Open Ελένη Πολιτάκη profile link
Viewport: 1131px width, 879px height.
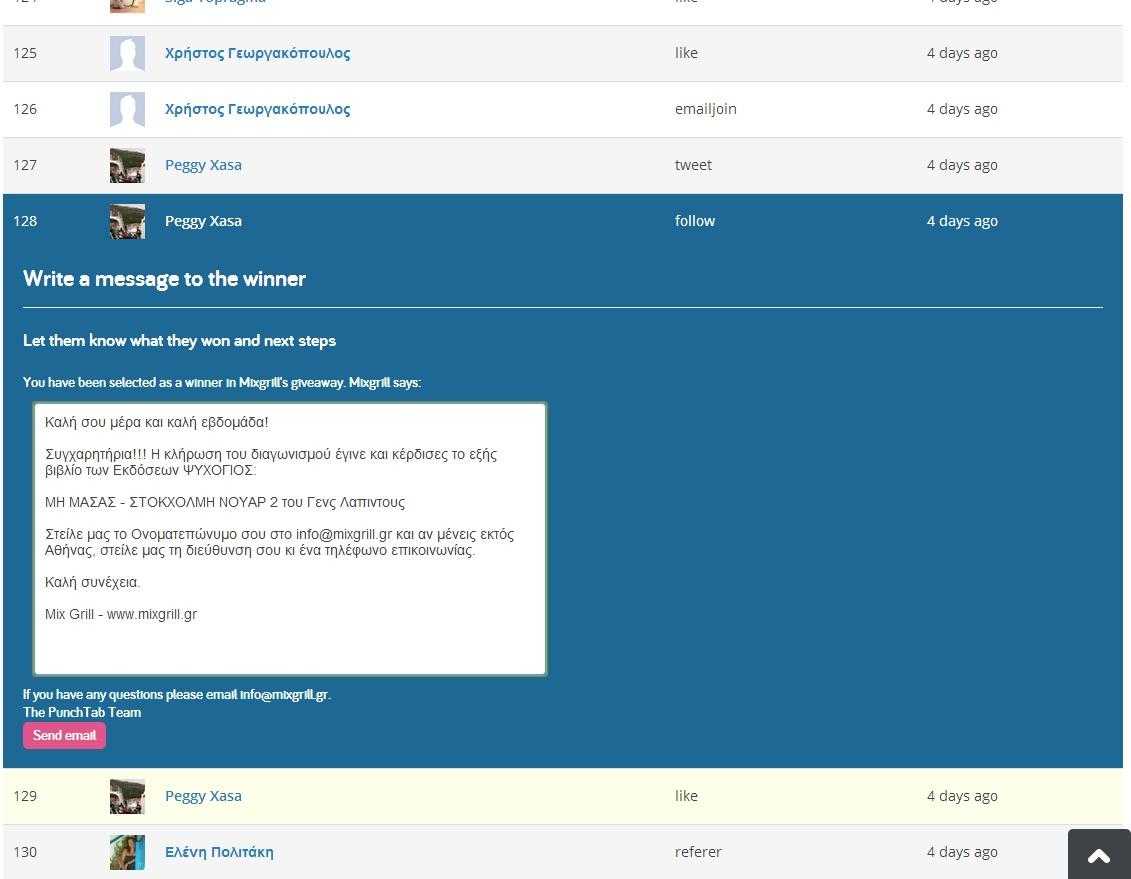219,852
